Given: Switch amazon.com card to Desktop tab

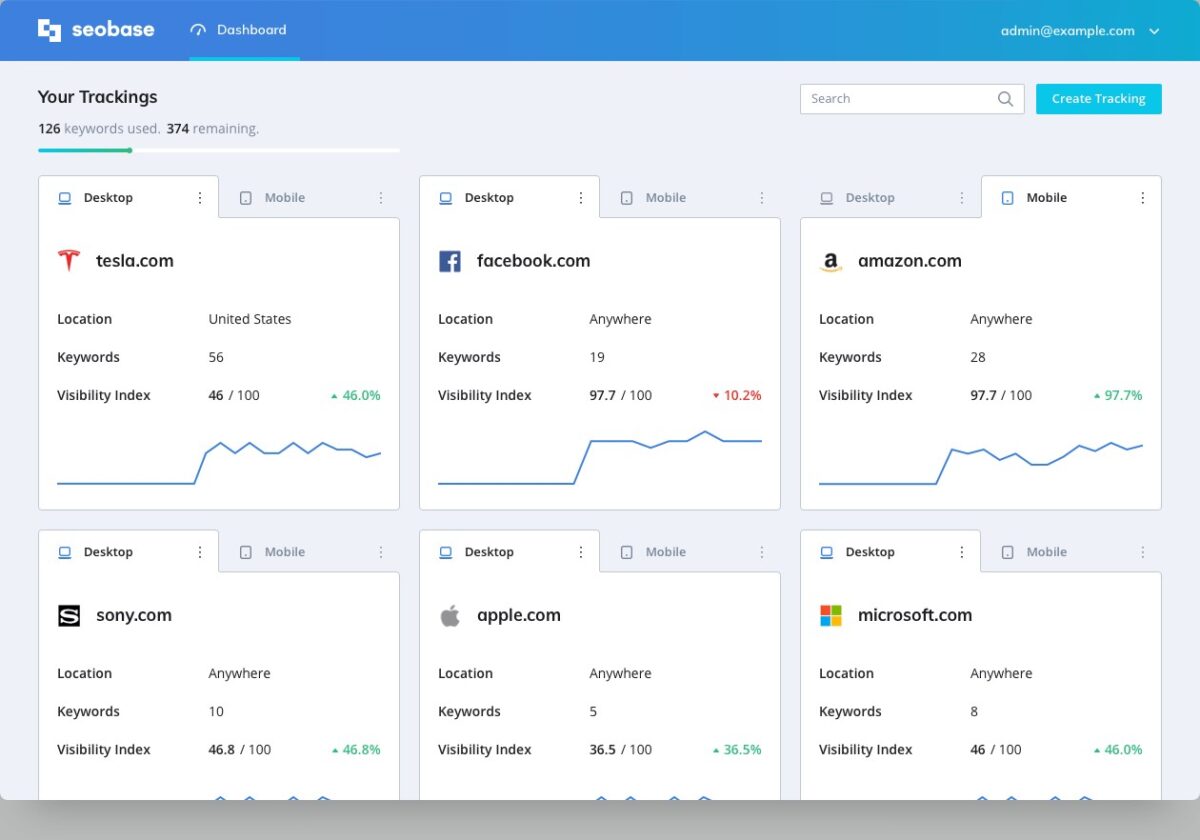Looking at the screenshot, I should coord(869,198).
